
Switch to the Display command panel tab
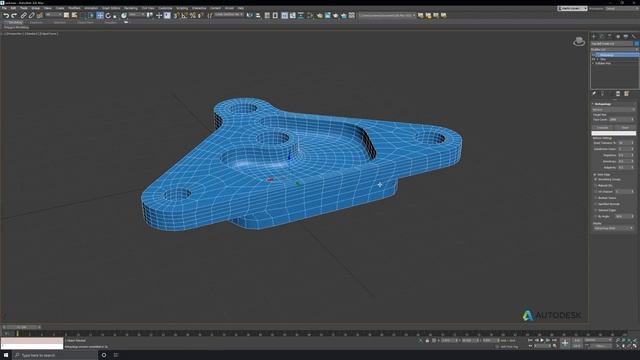[x=626, y=36]
